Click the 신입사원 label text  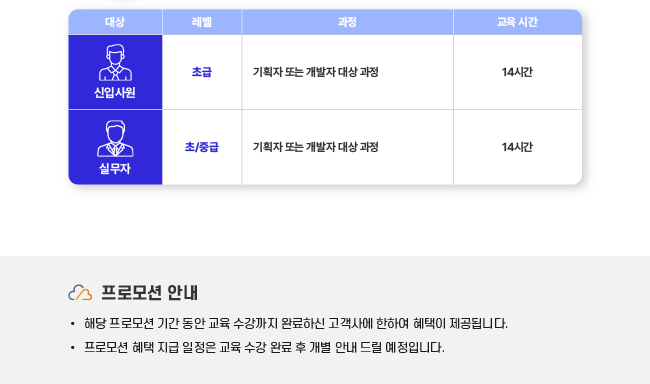[x=115, y=92]
